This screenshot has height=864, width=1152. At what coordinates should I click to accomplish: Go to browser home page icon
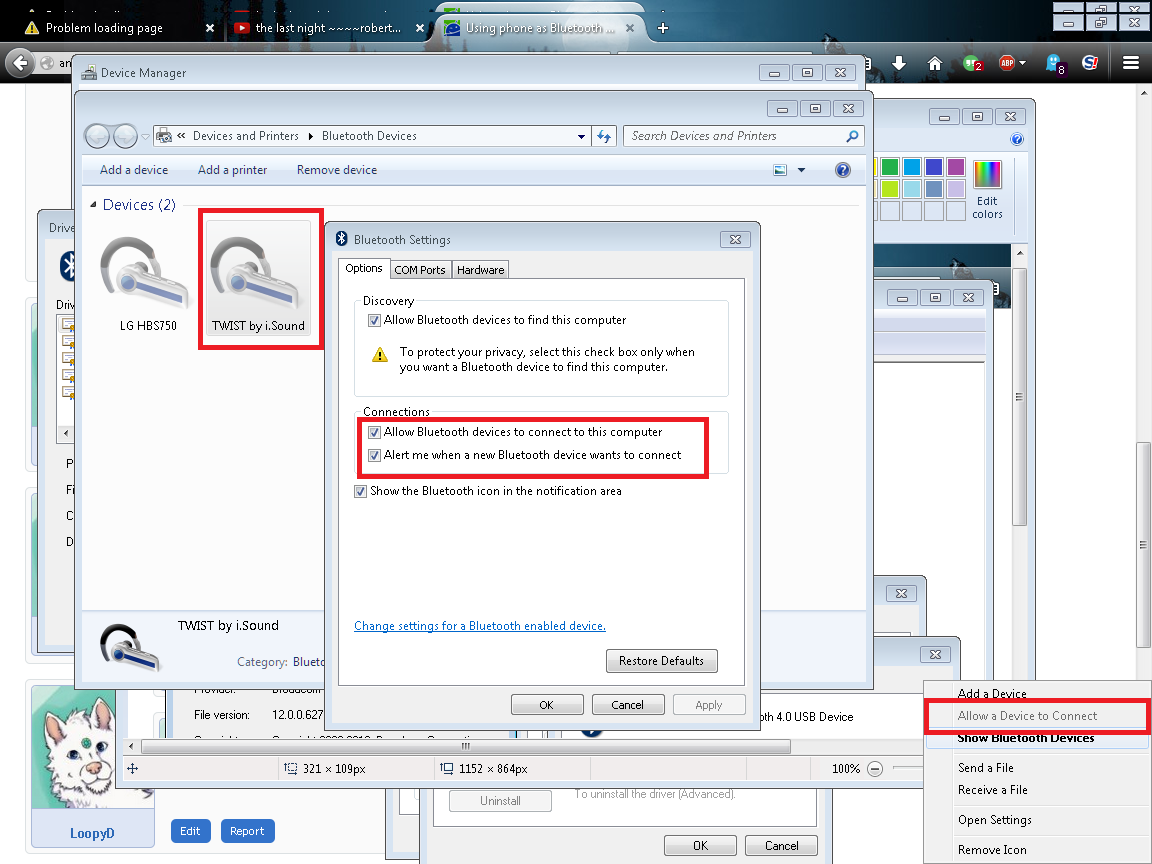pos(935,63)
